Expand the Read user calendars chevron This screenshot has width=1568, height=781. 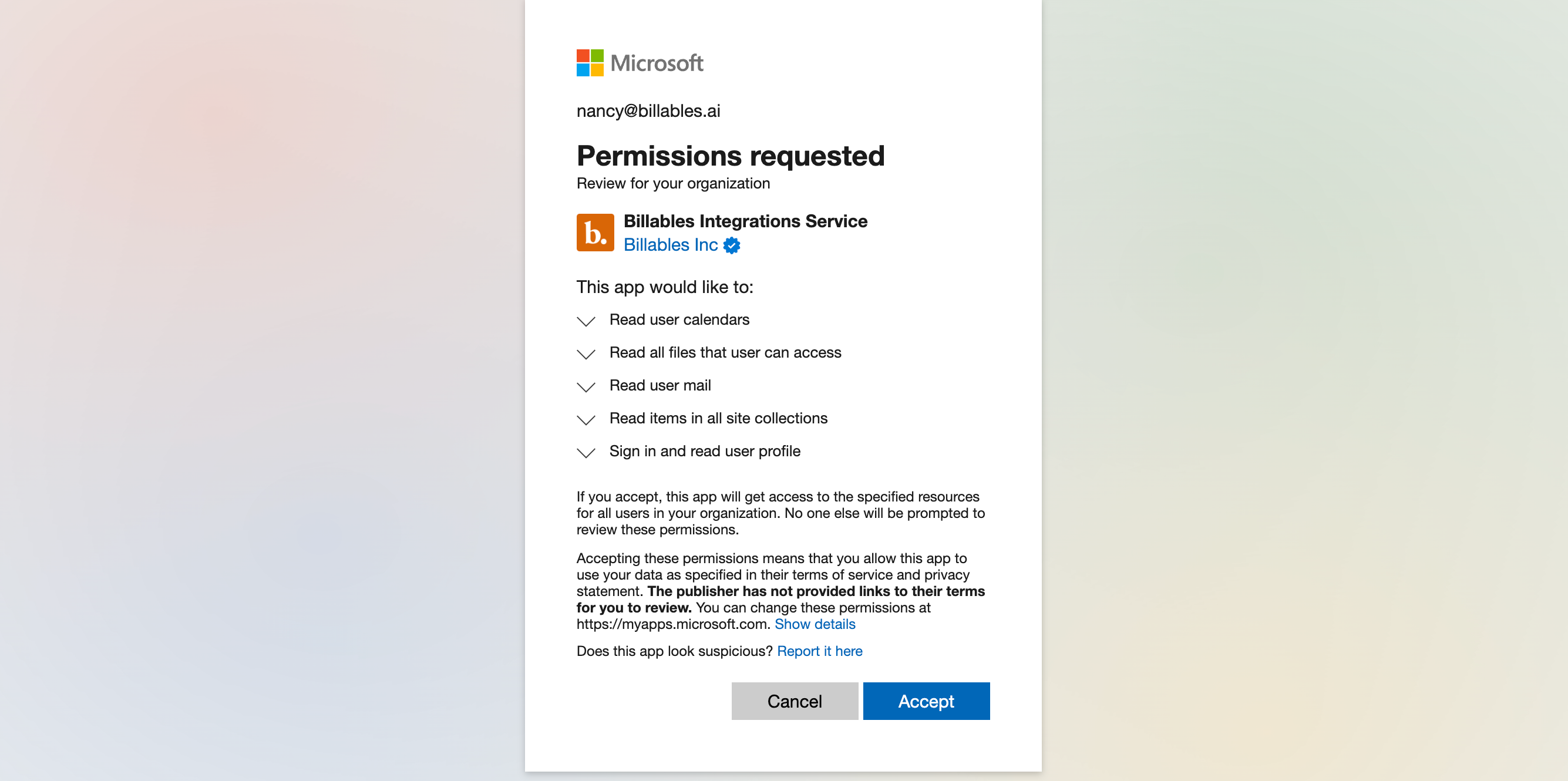(x=586, y=321)
